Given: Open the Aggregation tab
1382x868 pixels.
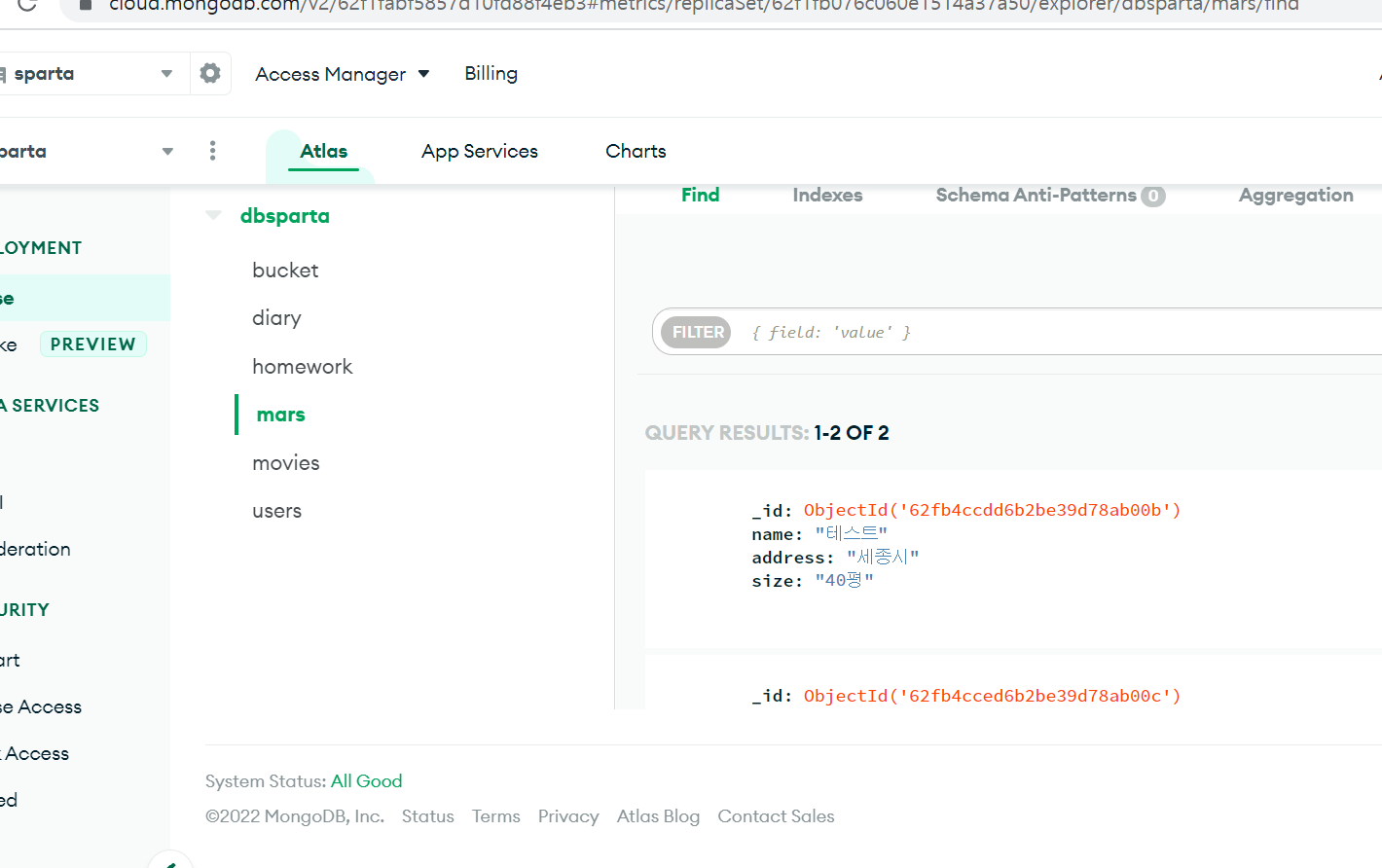Looking at the screenshot, I should pyautogui.click(x=1295, y=195).
